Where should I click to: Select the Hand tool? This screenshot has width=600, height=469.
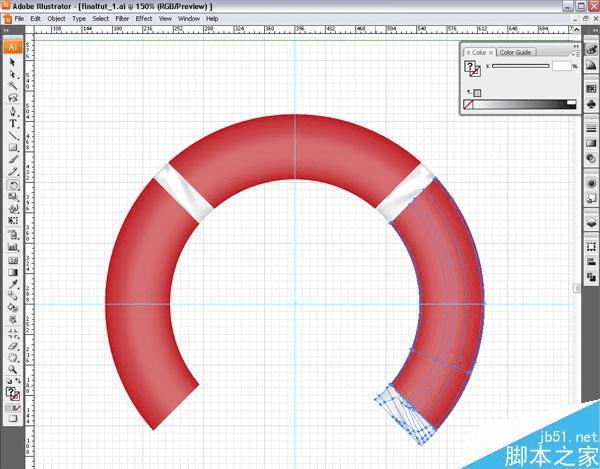point(13,358)
